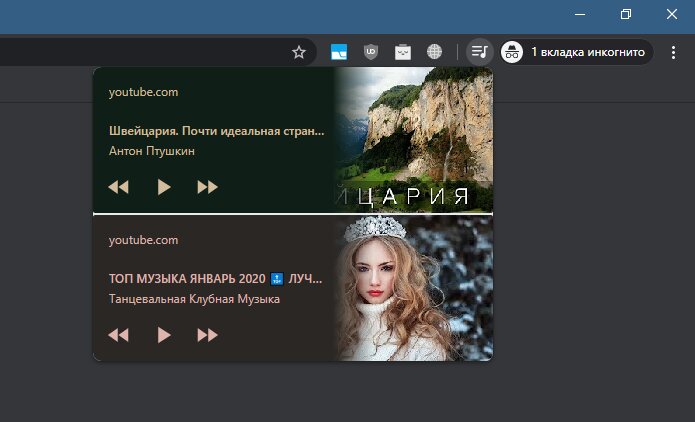Restore down the browser window
Screen dimensions: 695x422
click(626, 14)
